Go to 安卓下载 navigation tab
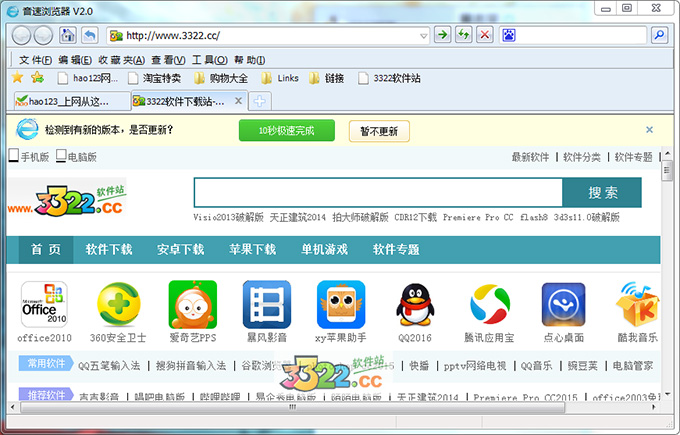Screen dimensions: 680x435 point(180,249)
